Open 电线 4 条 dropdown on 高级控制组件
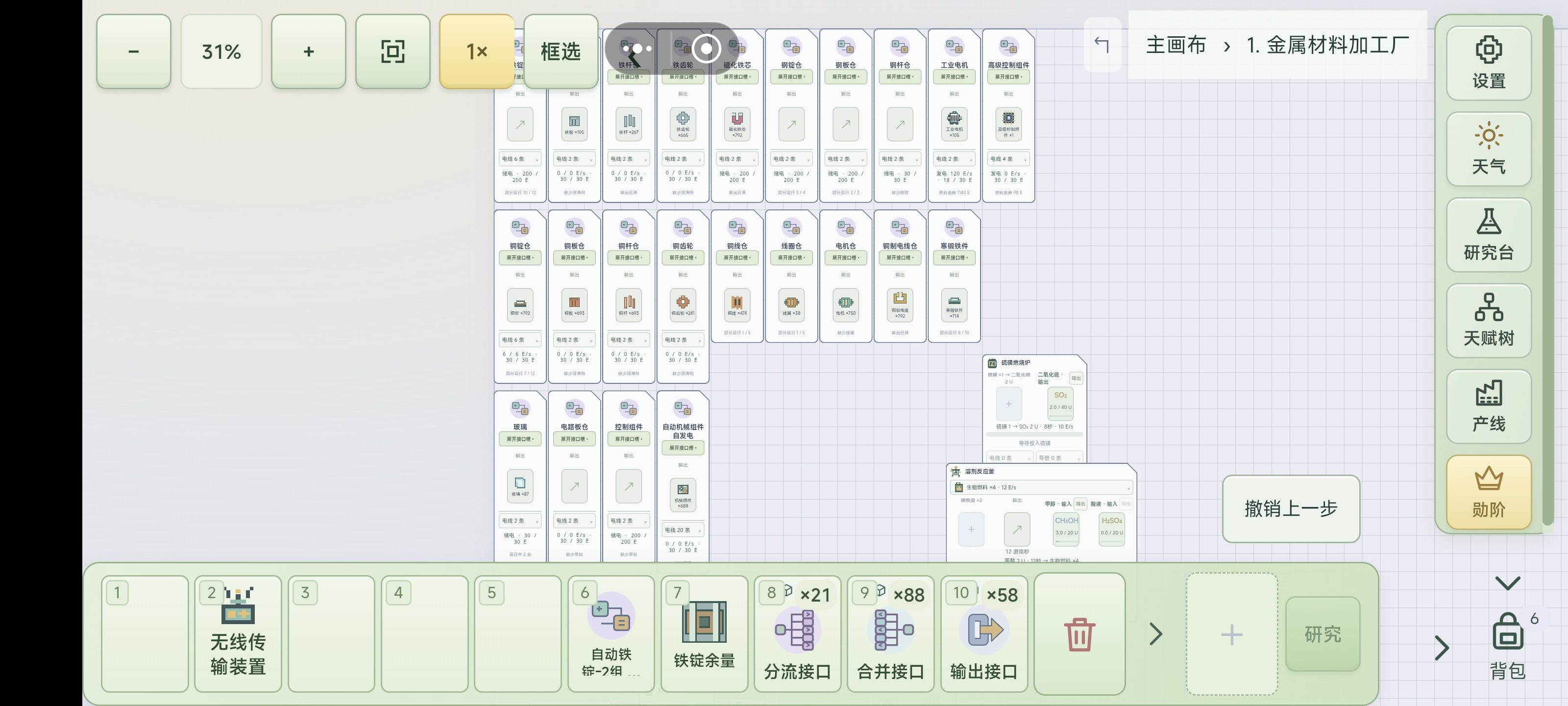This screenshot has width=1568, height=706. point(1008,159)
